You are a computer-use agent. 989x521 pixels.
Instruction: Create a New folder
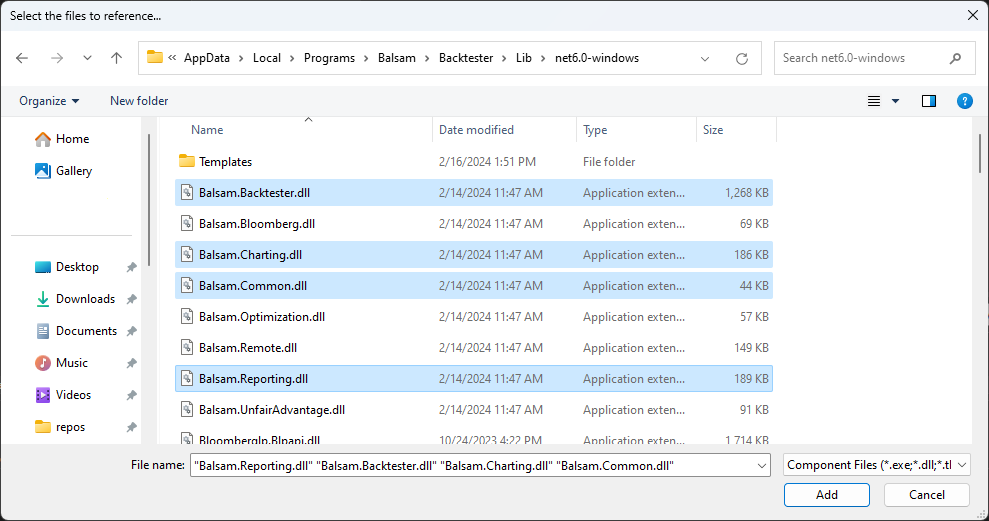(139, 101)
